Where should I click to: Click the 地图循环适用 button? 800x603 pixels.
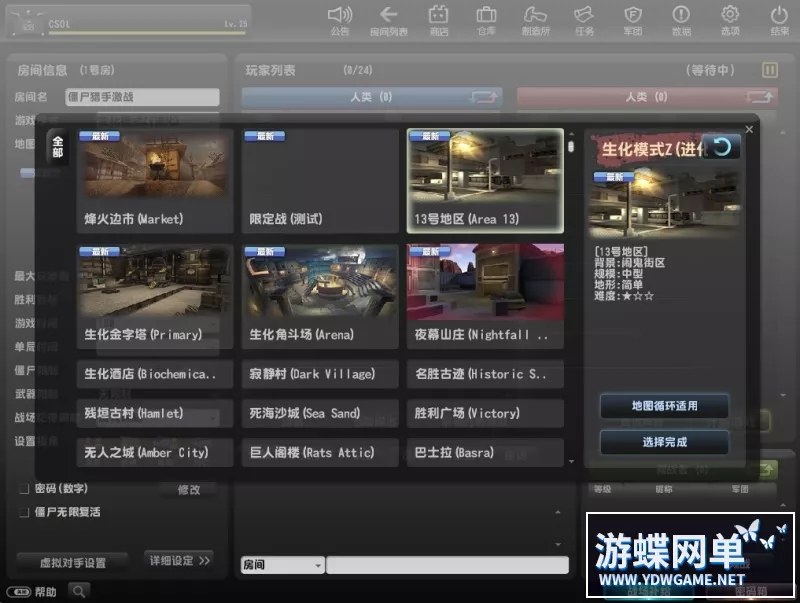pos(664,406)
